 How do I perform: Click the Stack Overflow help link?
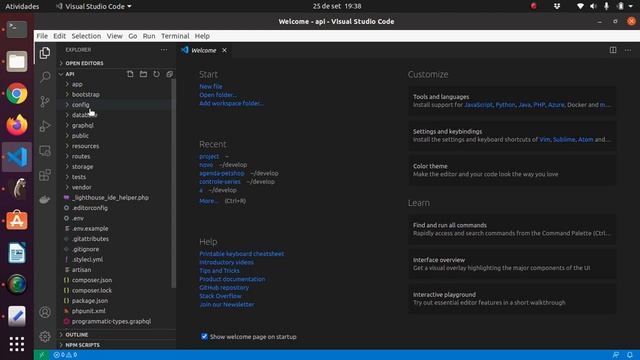coord(220,296)
